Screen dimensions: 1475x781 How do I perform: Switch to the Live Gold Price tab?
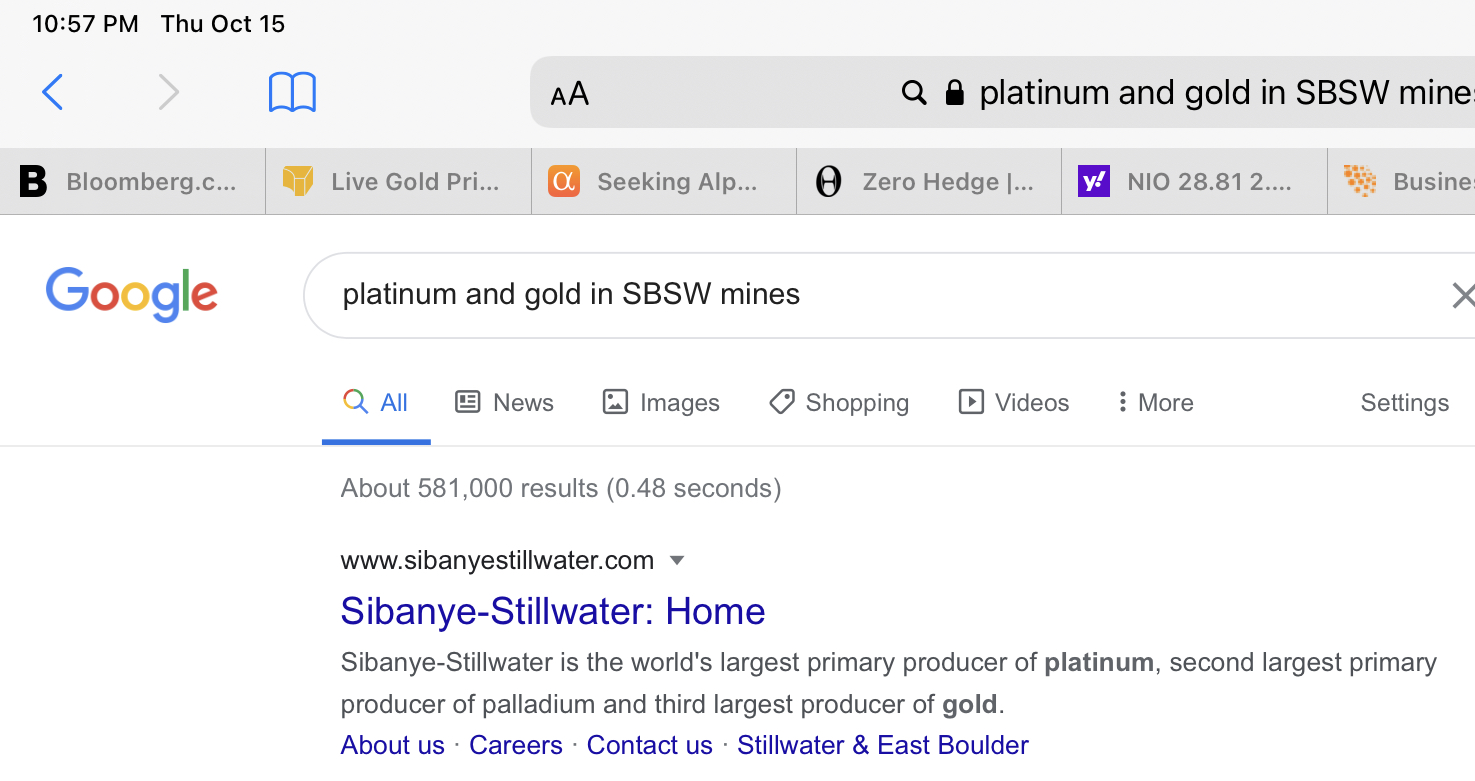pyautogui.click(x=398, y=182)
